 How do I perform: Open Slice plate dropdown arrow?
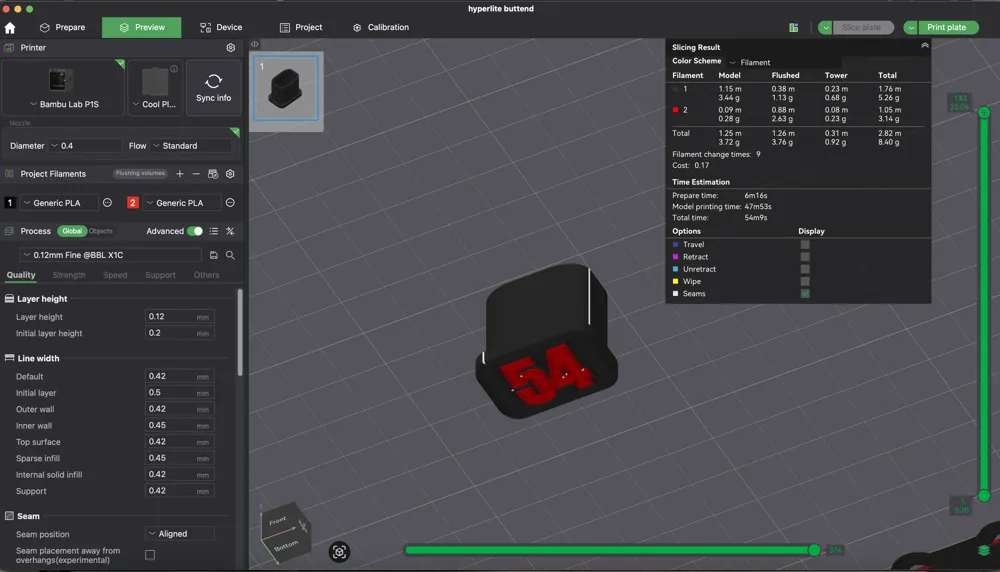[825, 27]
